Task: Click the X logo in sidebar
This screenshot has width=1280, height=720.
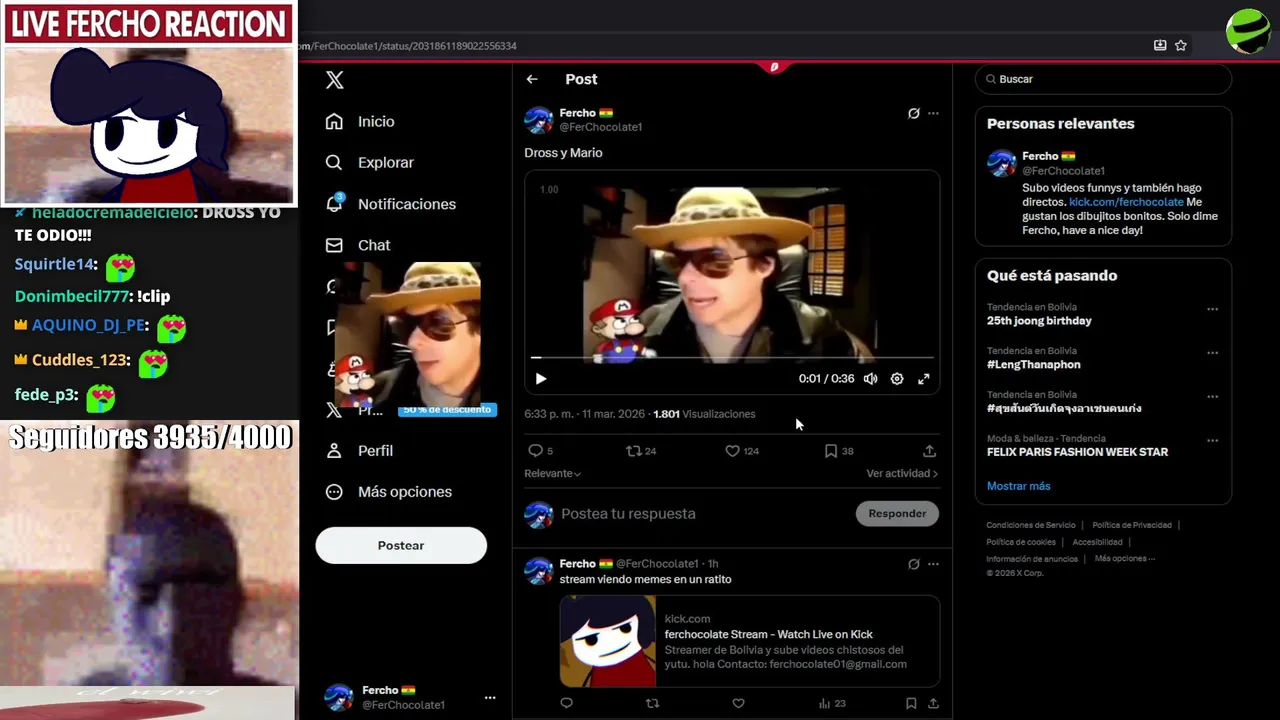Action: point(335,80)
